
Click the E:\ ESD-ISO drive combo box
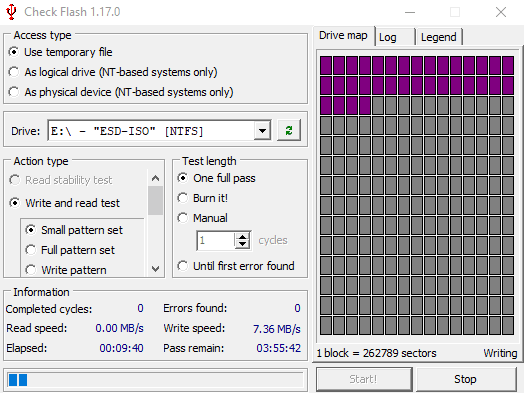(x=159, y=131)
